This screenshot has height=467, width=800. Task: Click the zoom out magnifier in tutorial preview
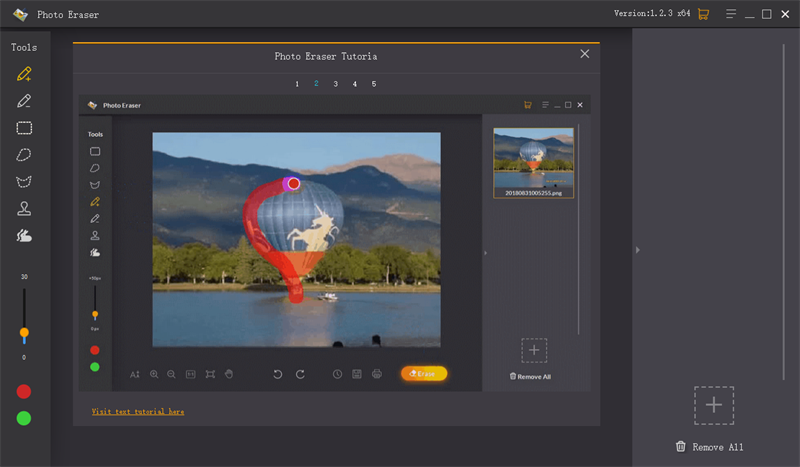click(x=171, y=374)
